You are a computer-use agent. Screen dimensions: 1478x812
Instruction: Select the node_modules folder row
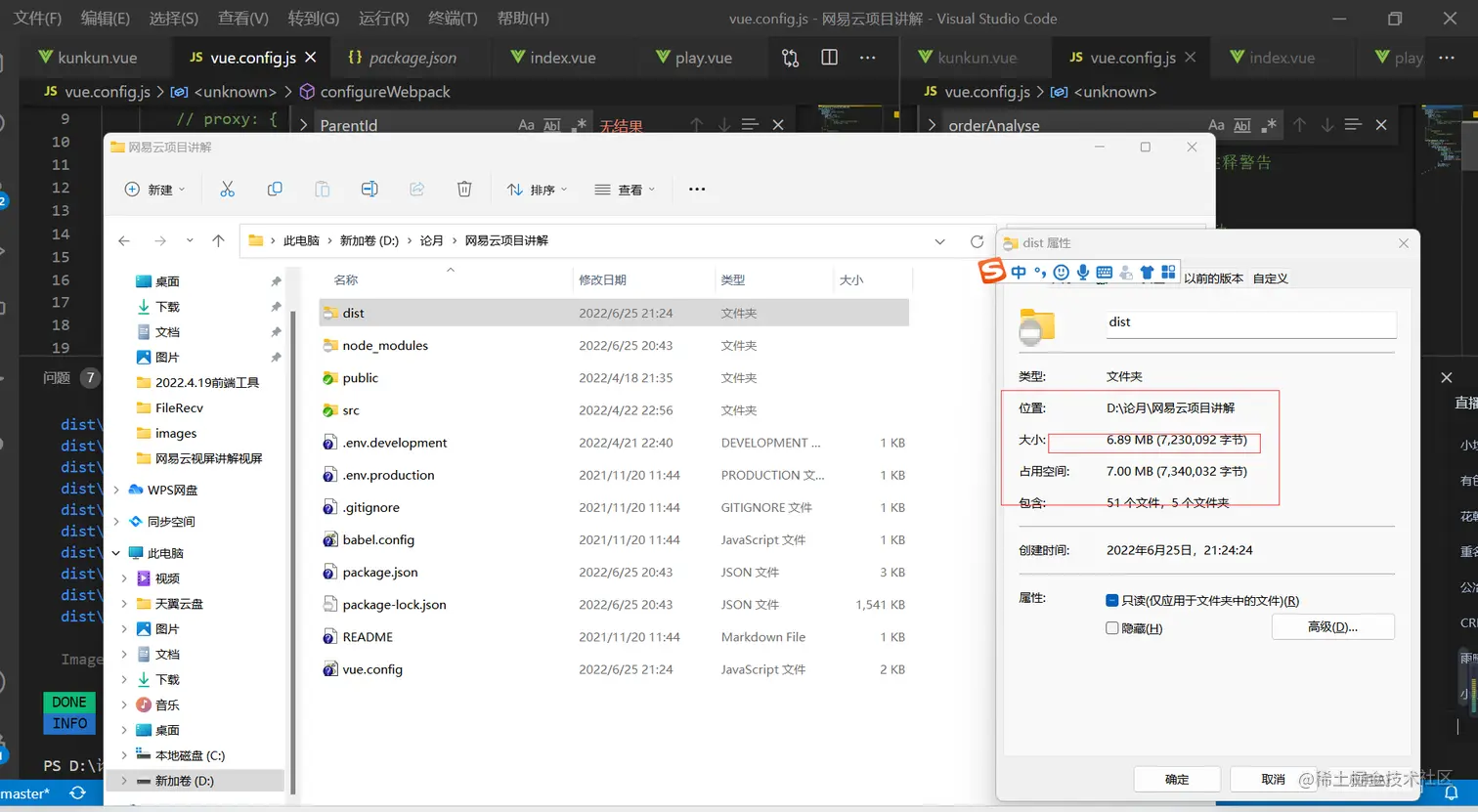tap(614, 346)
